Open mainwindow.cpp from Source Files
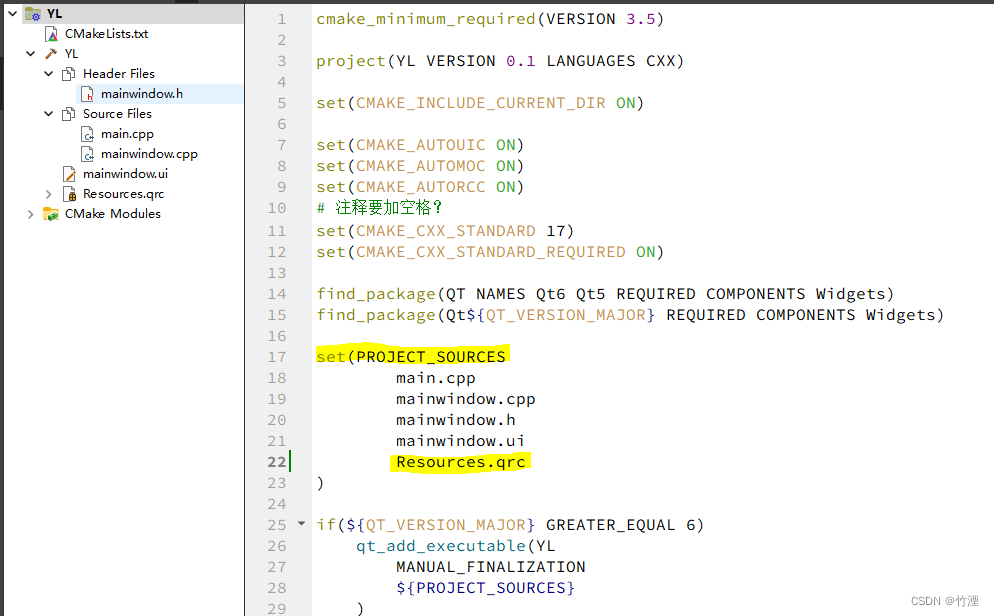 click(x=150, y=154)
